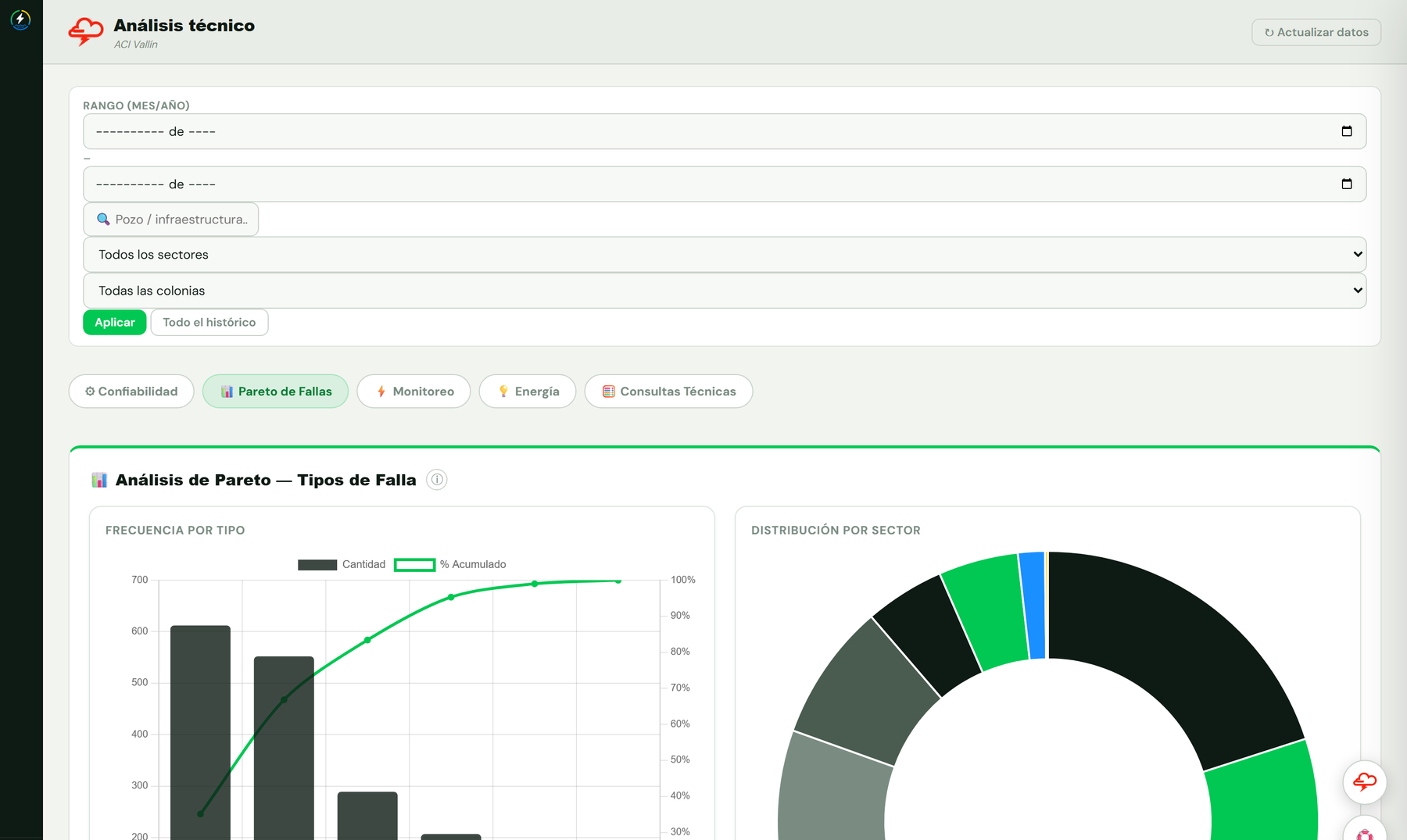Toggle the % Acumulado legend item
1407x840 pixels.
click(x=450, y=564)
